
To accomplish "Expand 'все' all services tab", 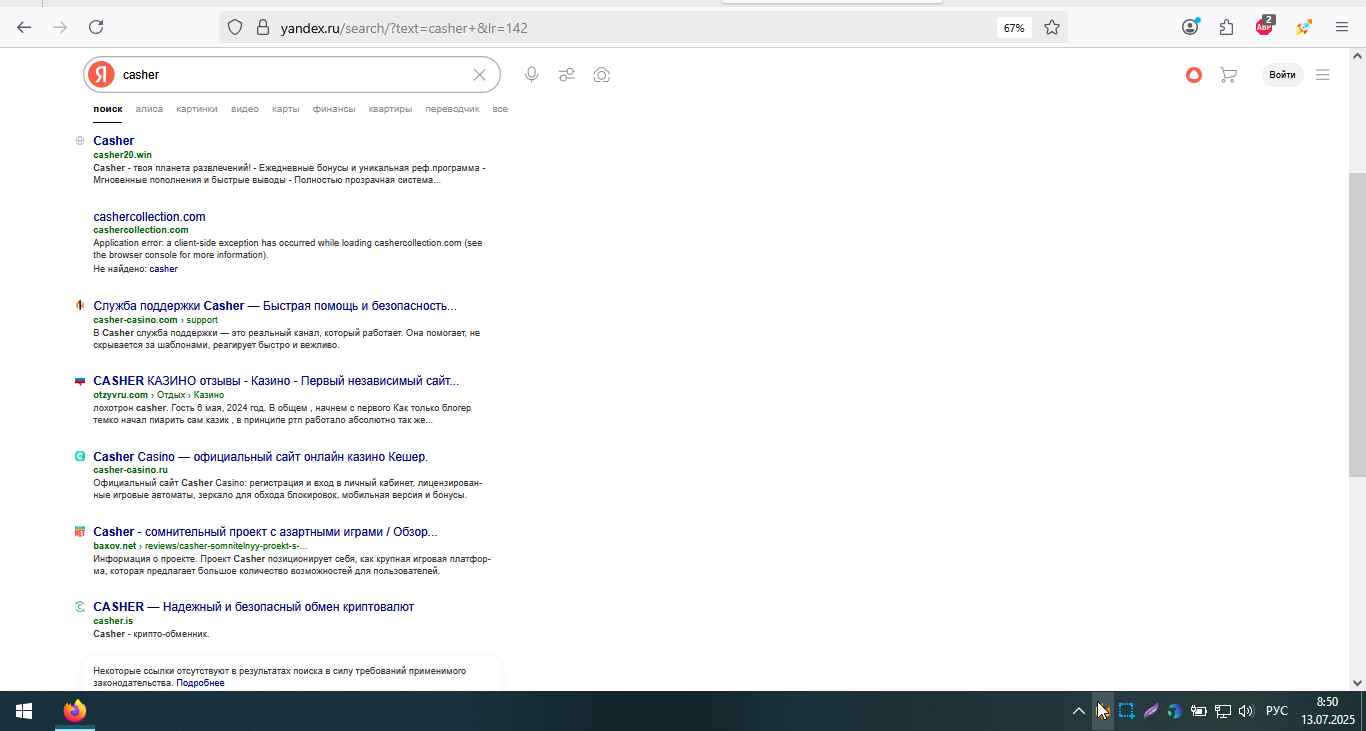I will [500, 109].
